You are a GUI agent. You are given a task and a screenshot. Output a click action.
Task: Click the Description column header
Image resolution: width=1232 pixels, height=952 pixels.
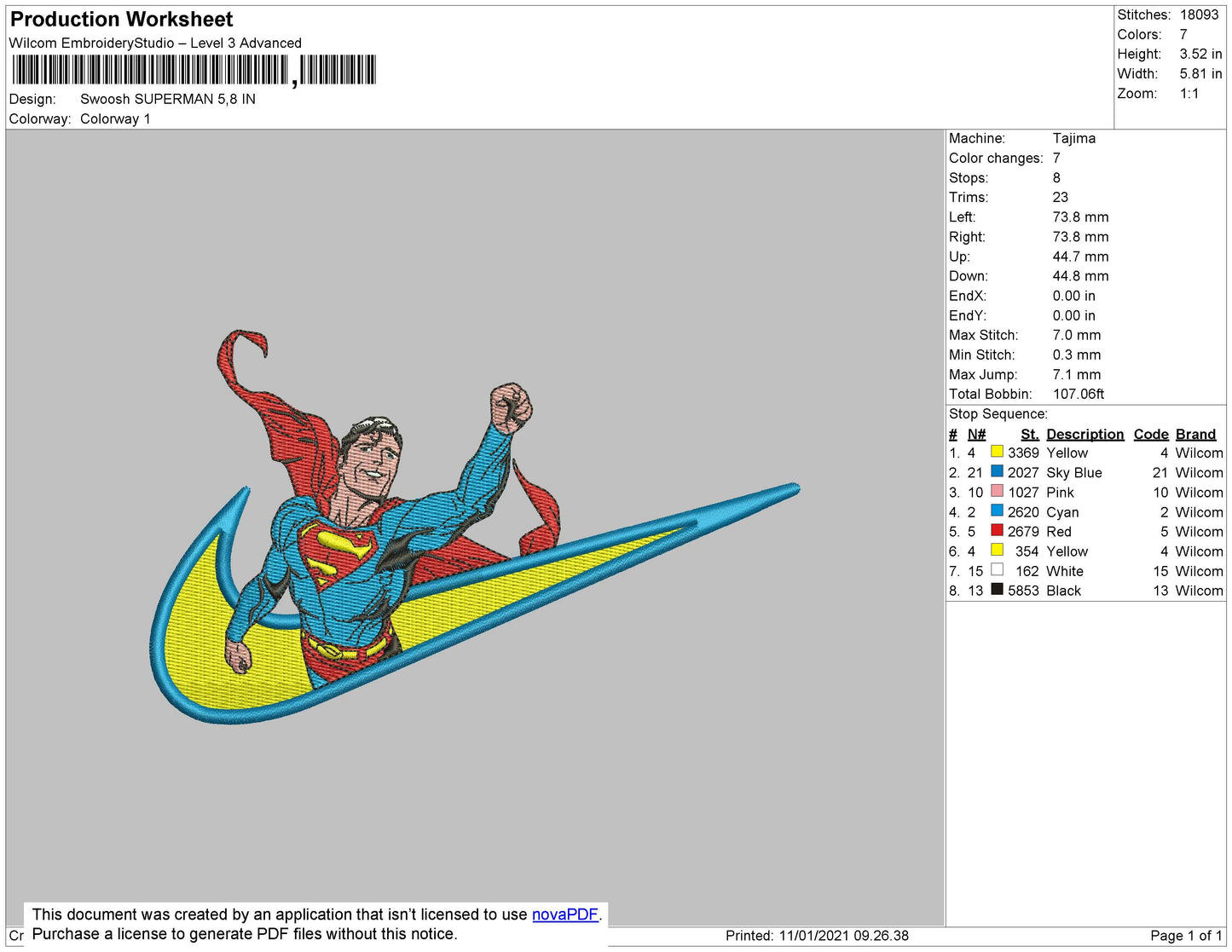1085,434
